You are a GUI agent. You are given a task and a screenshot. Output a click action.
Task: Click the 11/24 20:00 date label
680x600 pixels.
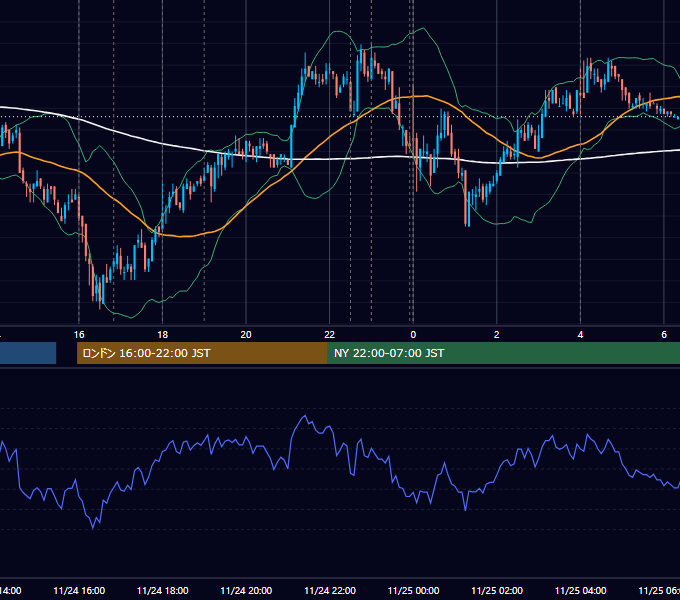[x=246, y=590]
